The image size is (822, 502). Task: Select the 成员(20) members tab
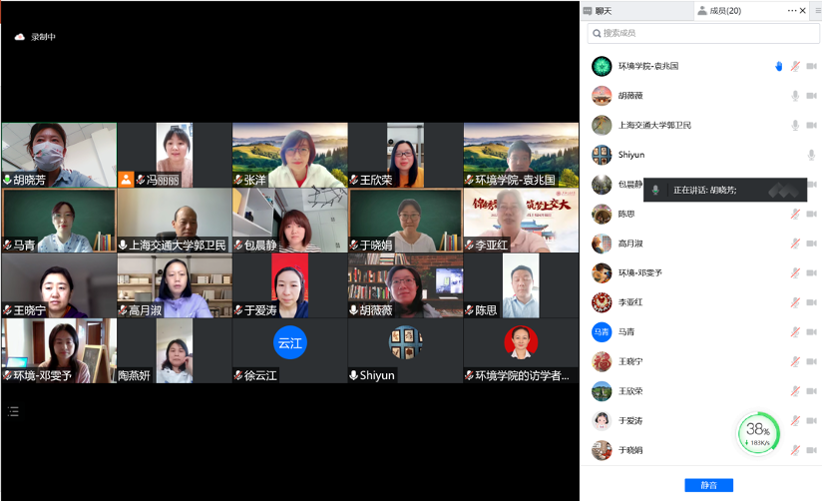(x=719, y=11)
